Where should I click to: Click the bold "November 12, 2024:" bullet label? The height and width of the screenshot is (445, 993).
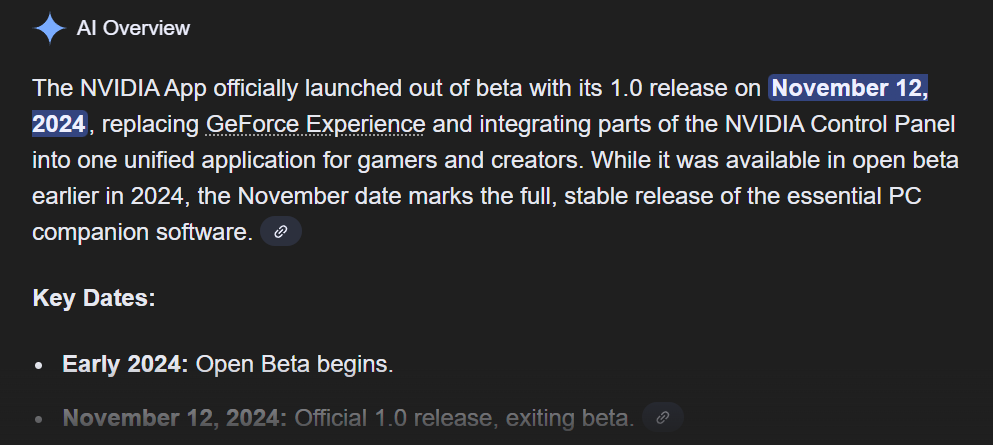pos(175,417)
